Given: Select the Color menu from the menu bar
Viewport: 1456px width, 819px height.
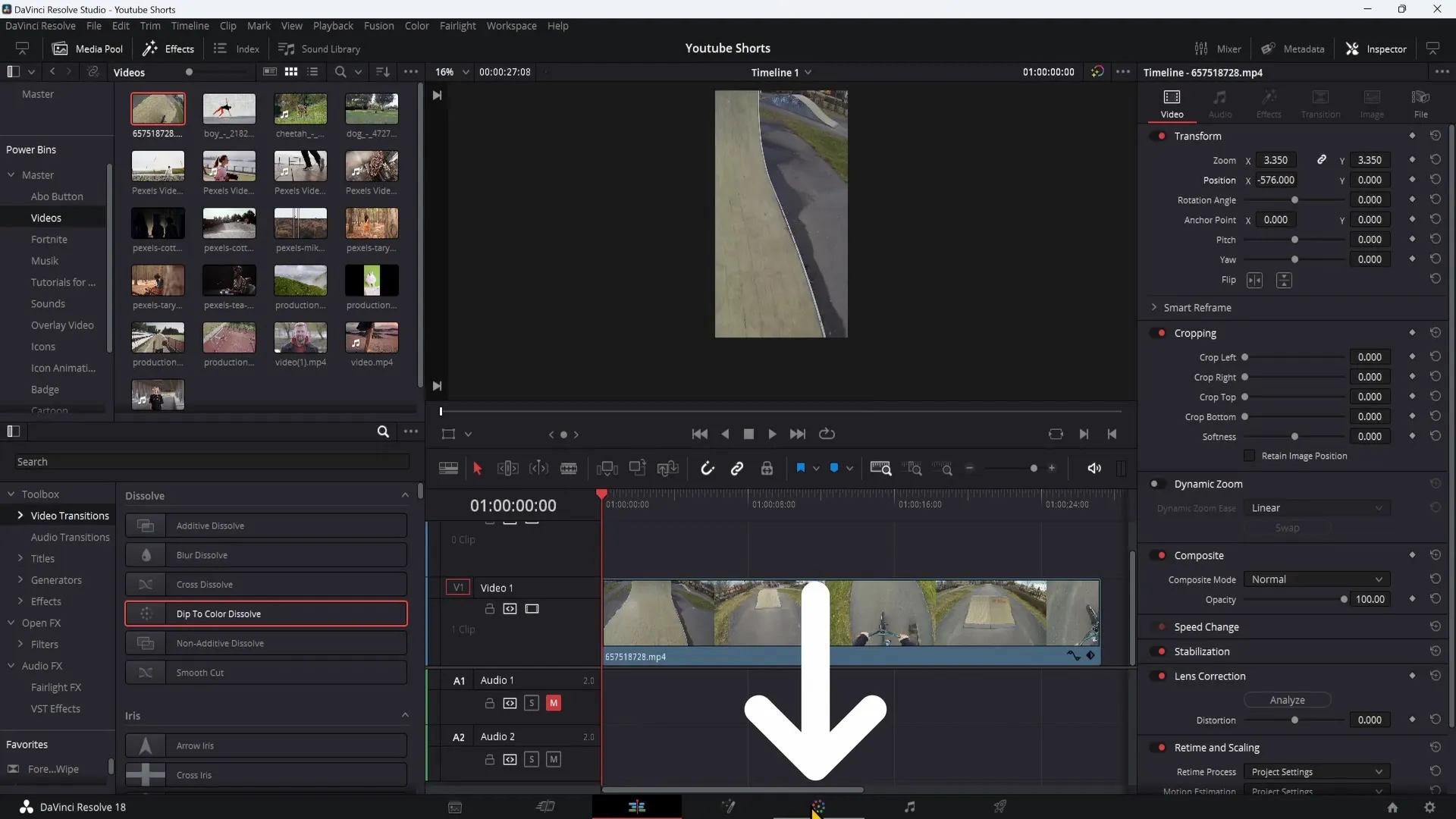Looking at the screenshot, I should [x=417, y=25].
